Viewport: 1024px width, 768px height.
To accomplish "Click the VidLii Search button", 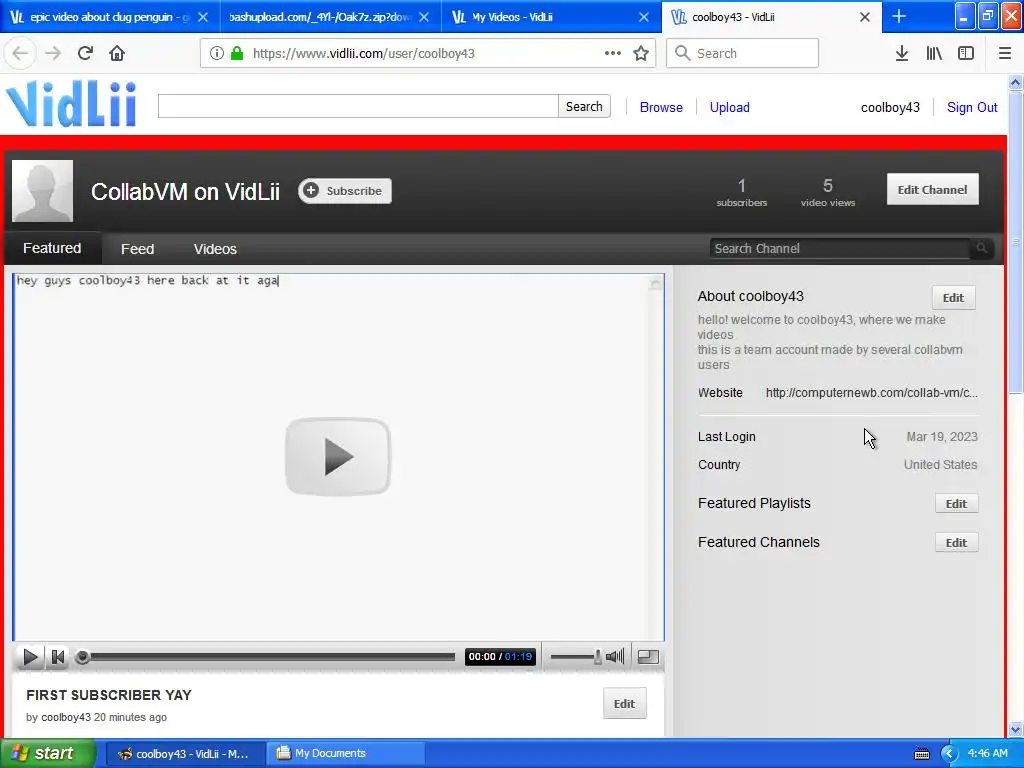I will pos(584,106).
